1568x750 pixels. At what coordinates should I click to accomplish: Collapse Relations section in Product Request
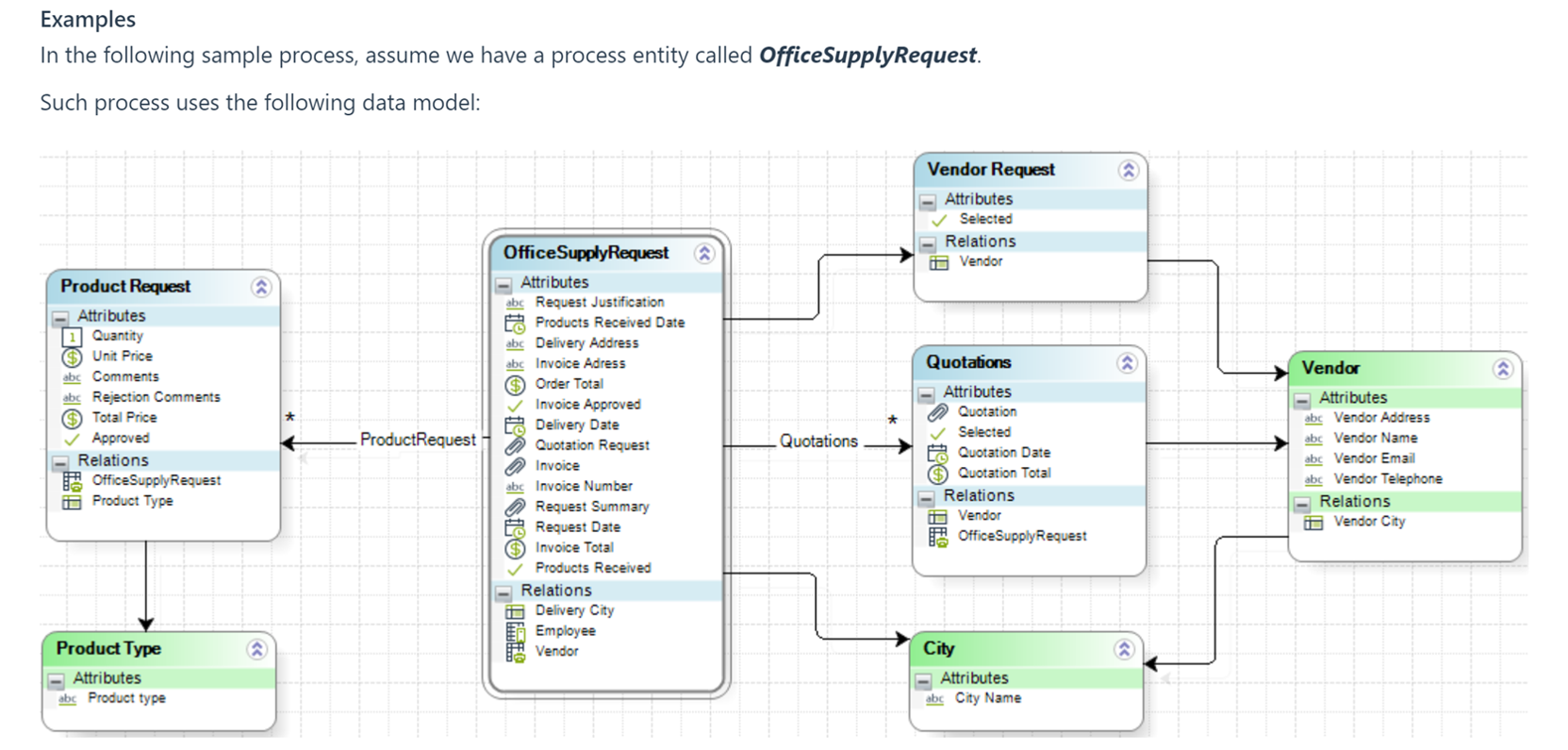point(60,462)
